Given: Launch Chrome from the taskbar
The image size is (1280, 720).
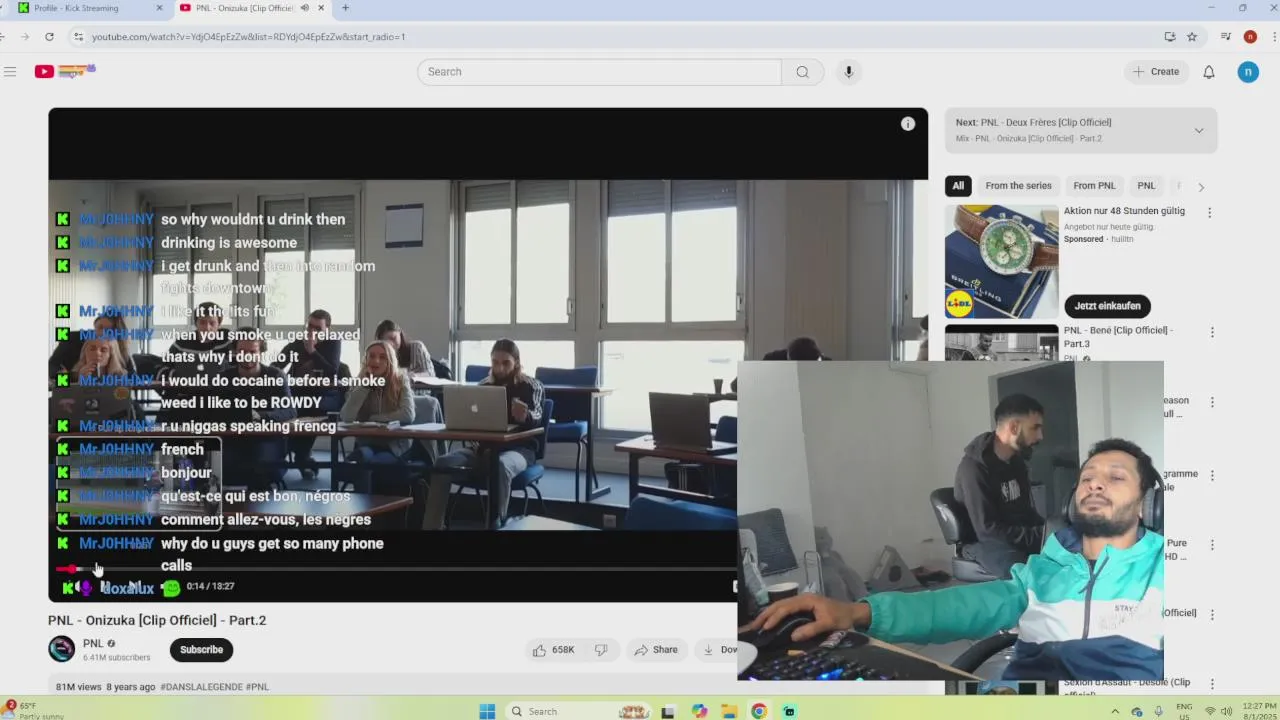Looking at the screenshot, I should click(759, 711).
